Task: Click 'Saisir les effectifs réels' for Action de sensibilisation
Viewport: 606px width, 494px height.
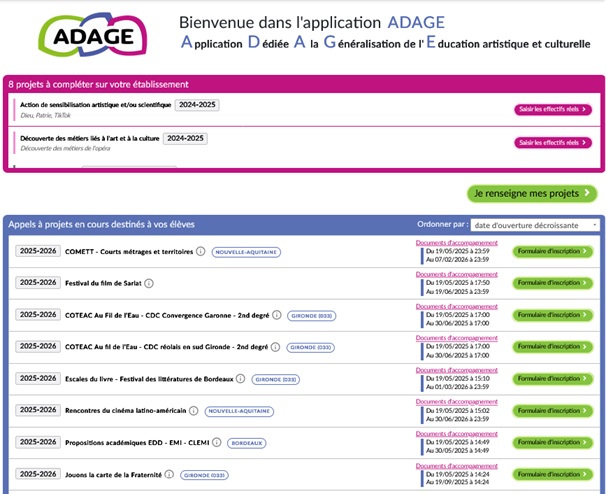Action: pyautogui.click(x=553, y=109)
